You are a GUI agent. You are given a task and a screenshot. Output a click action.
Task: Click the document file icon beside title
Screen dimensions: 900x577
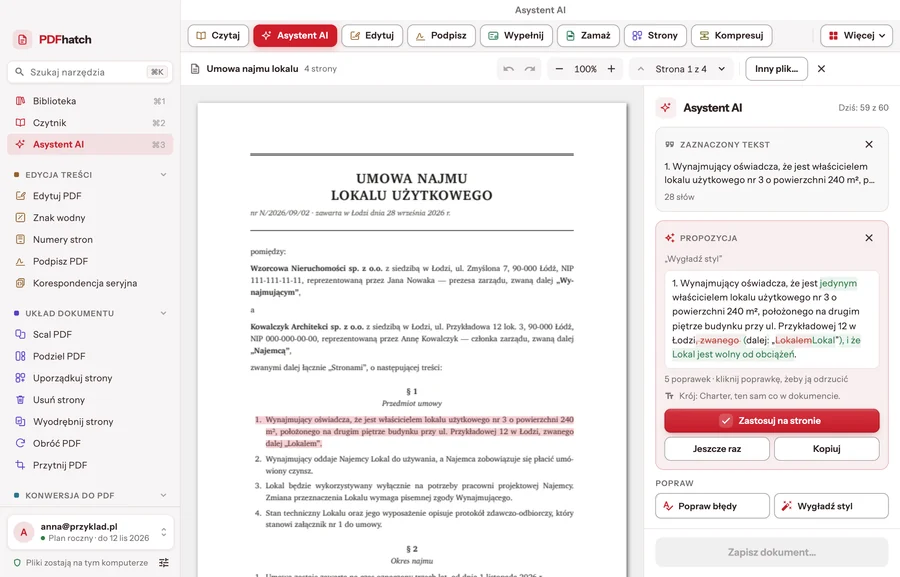pos(195,69)
